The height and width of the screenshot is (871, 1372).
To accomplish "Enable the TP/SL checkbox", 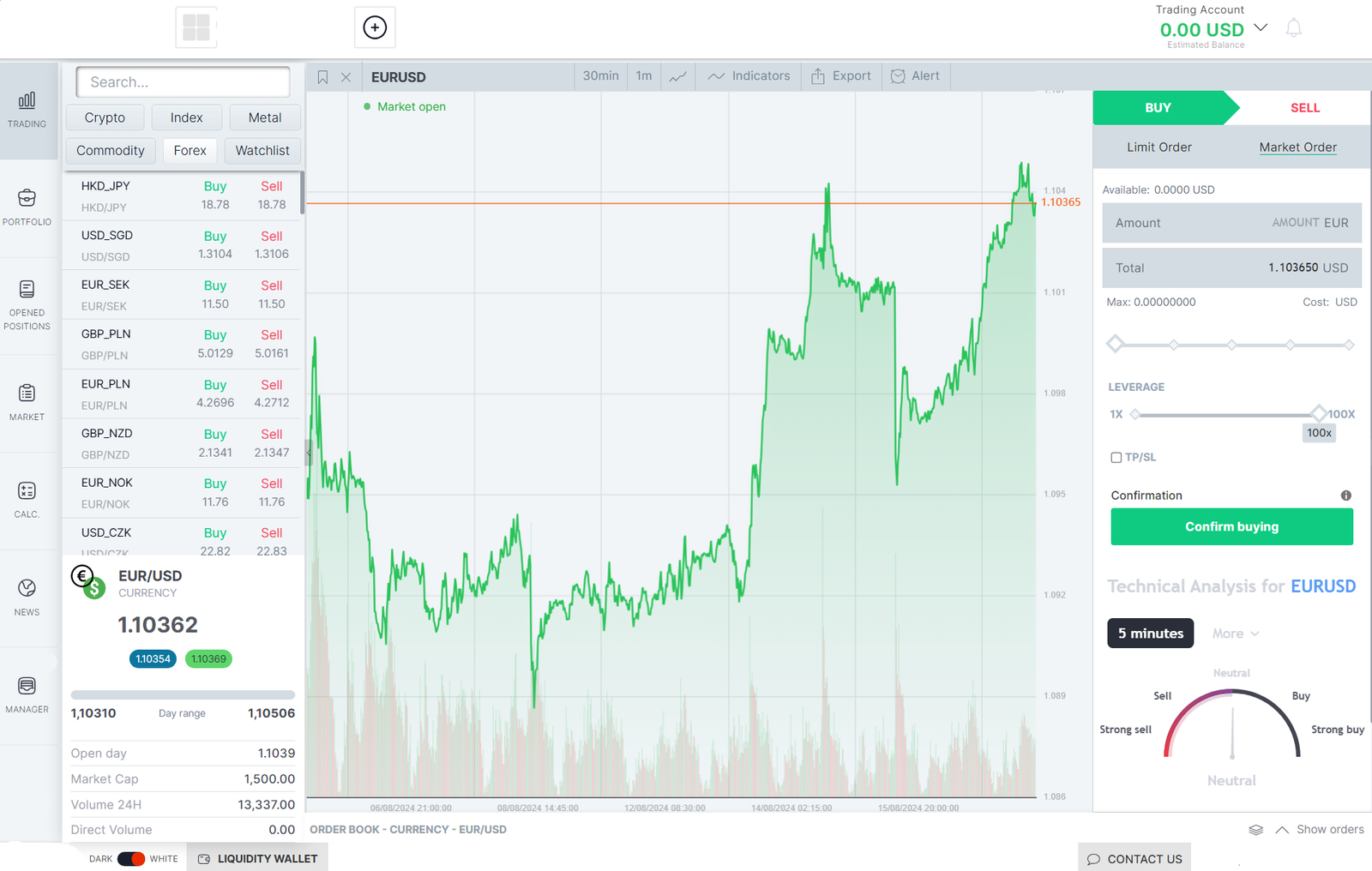I will tap(1116, 458).
